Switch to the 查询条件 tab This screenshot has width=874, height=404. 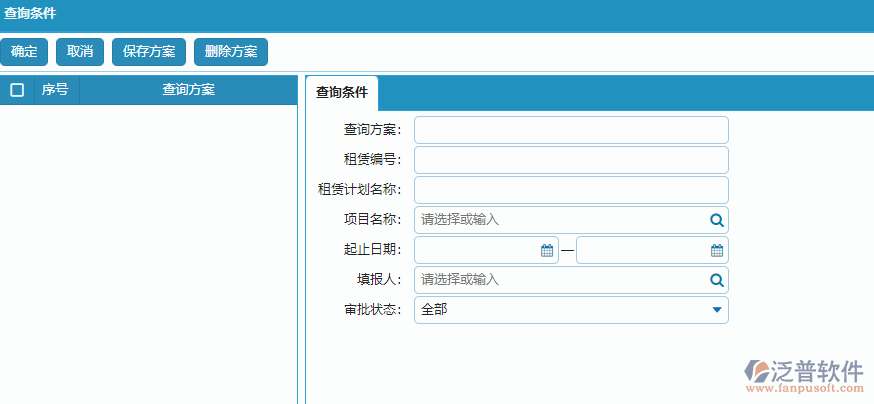tap(342, 93)
